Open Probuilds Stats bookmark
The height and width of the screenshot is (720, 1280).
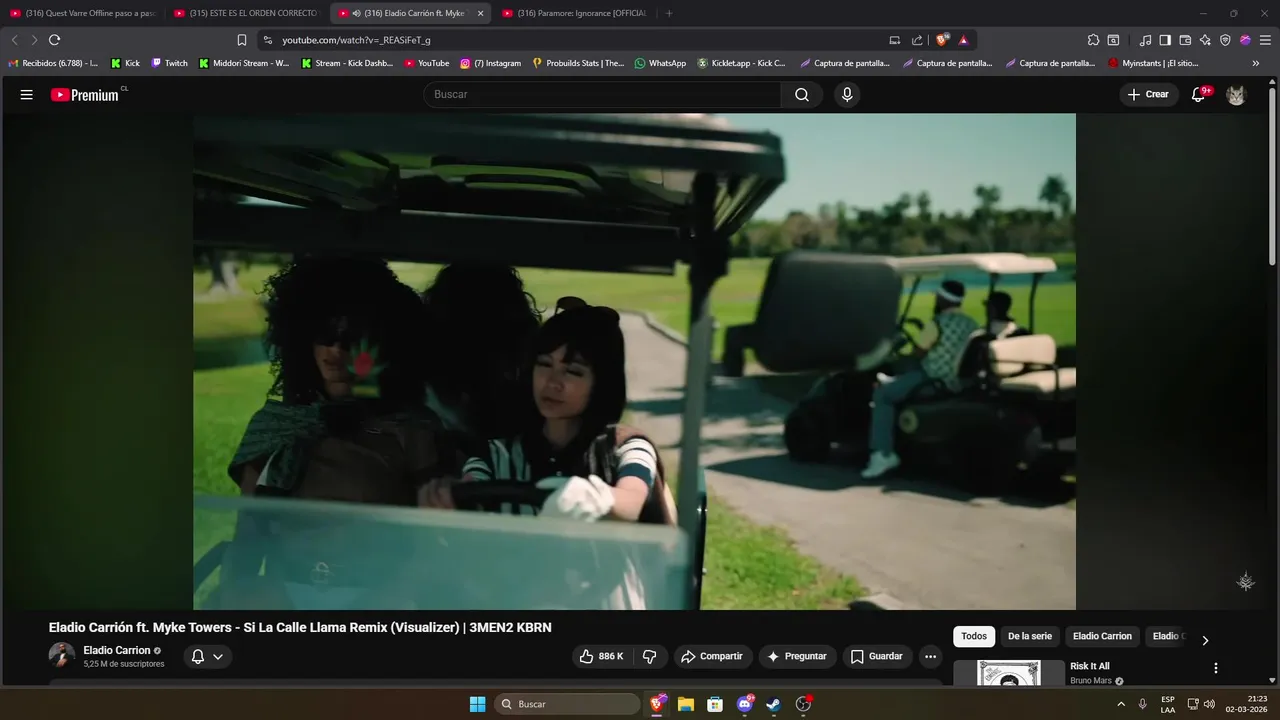578,63
